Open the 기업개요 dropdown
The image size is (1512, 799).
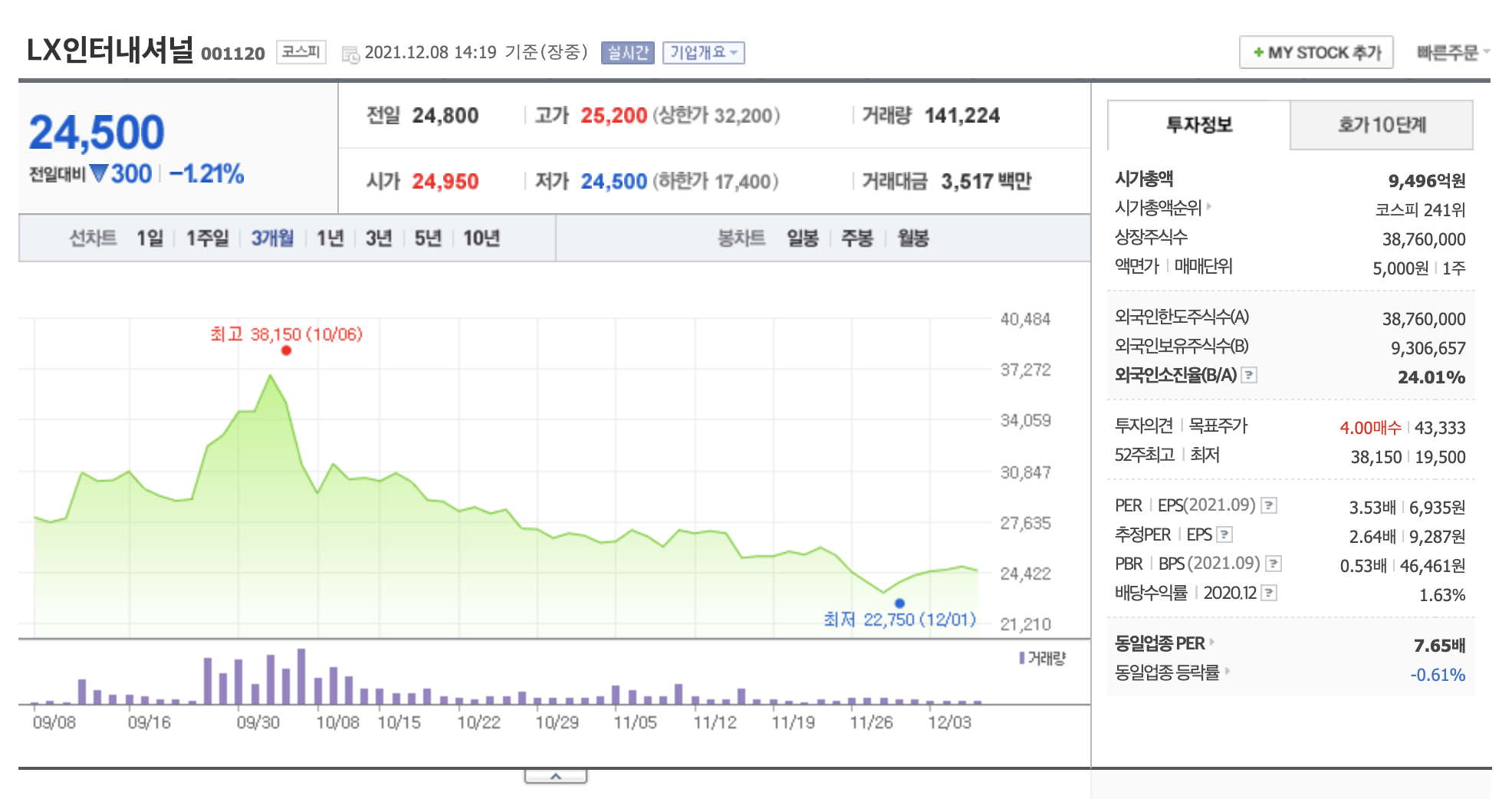[703, 52]
